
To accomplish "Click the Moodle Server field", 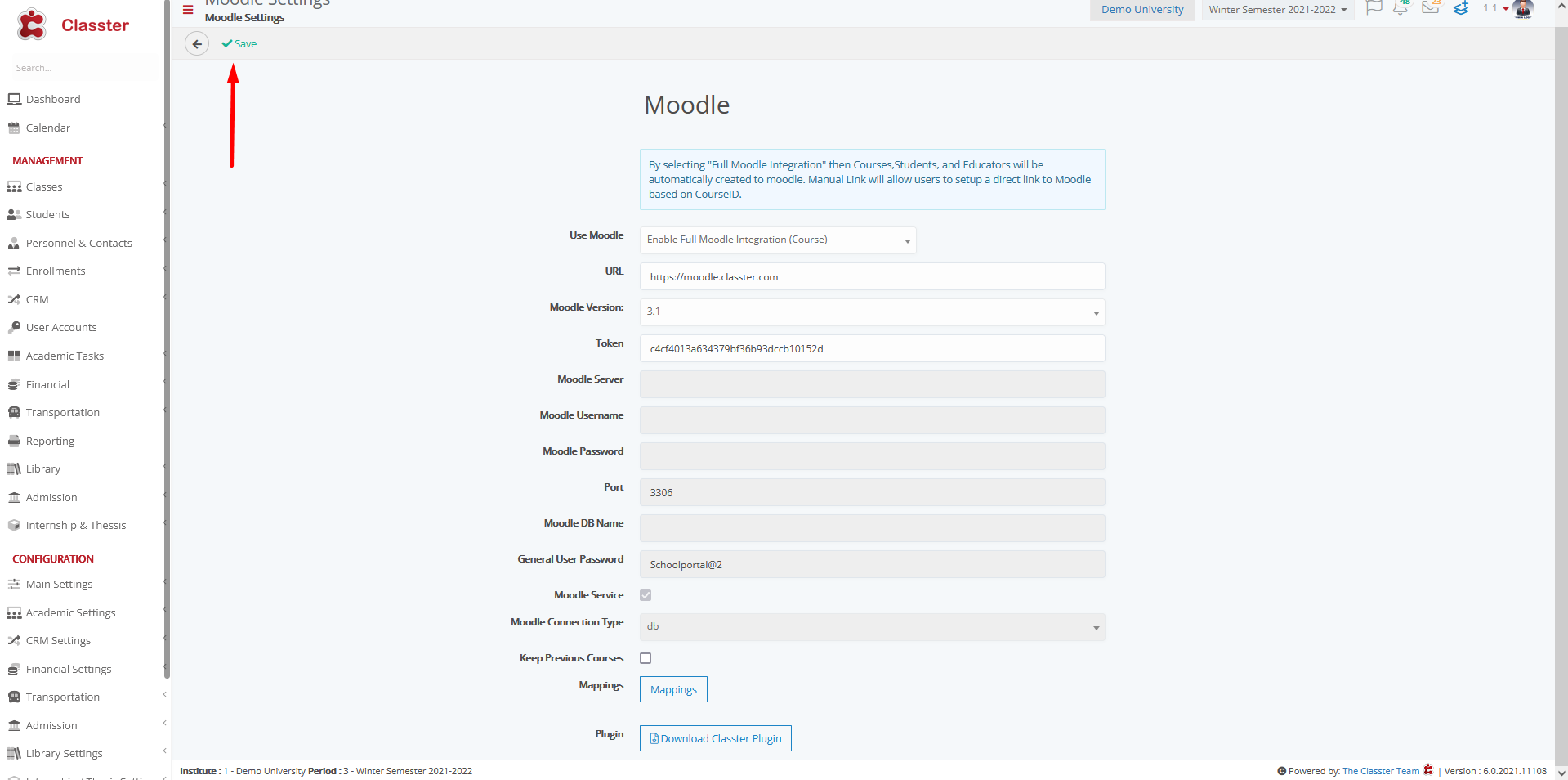I will [x=872, y=384].
